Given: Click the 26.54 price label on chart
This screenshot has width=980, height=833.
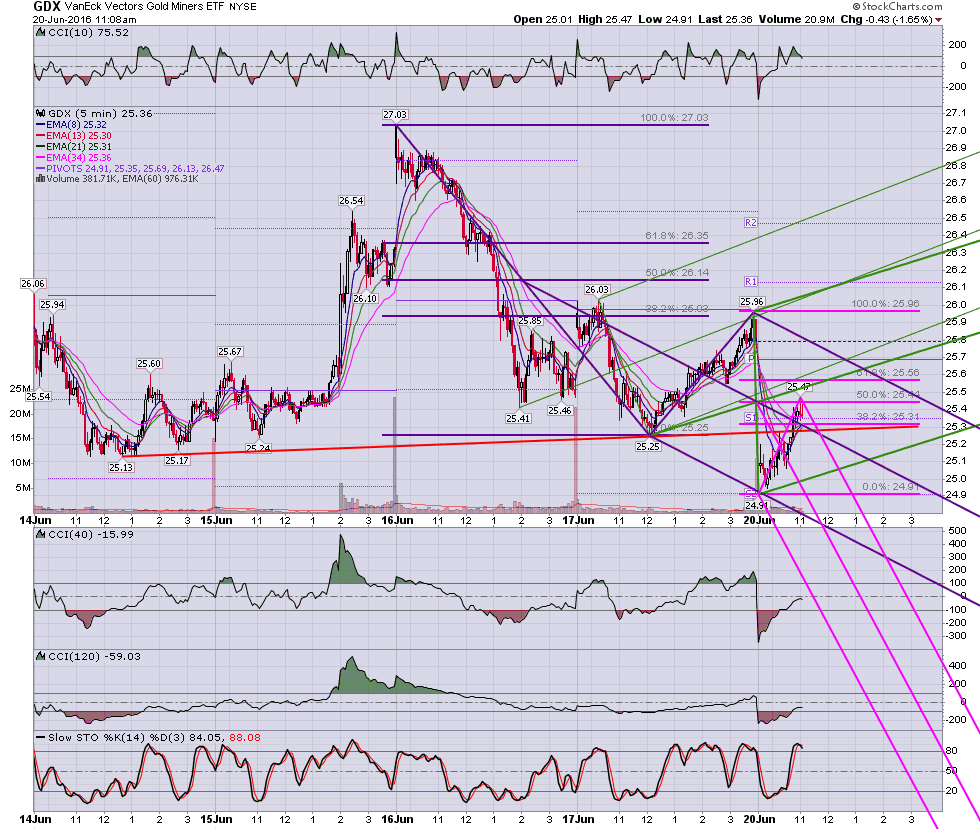Looking at the screenshot, I should 351,201.
